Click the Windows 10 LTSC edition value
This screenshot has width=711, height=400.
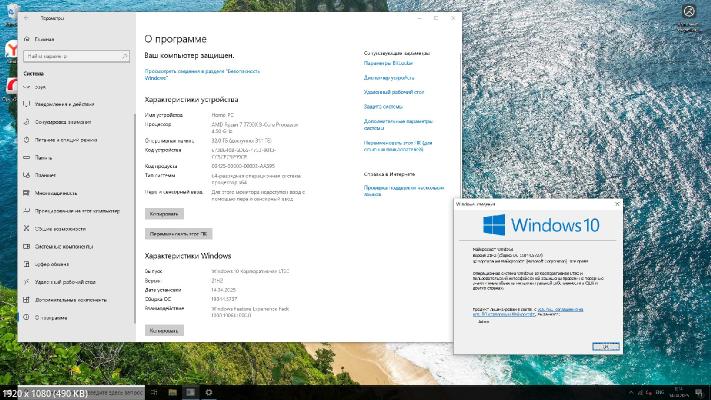[x=250, y=271]
